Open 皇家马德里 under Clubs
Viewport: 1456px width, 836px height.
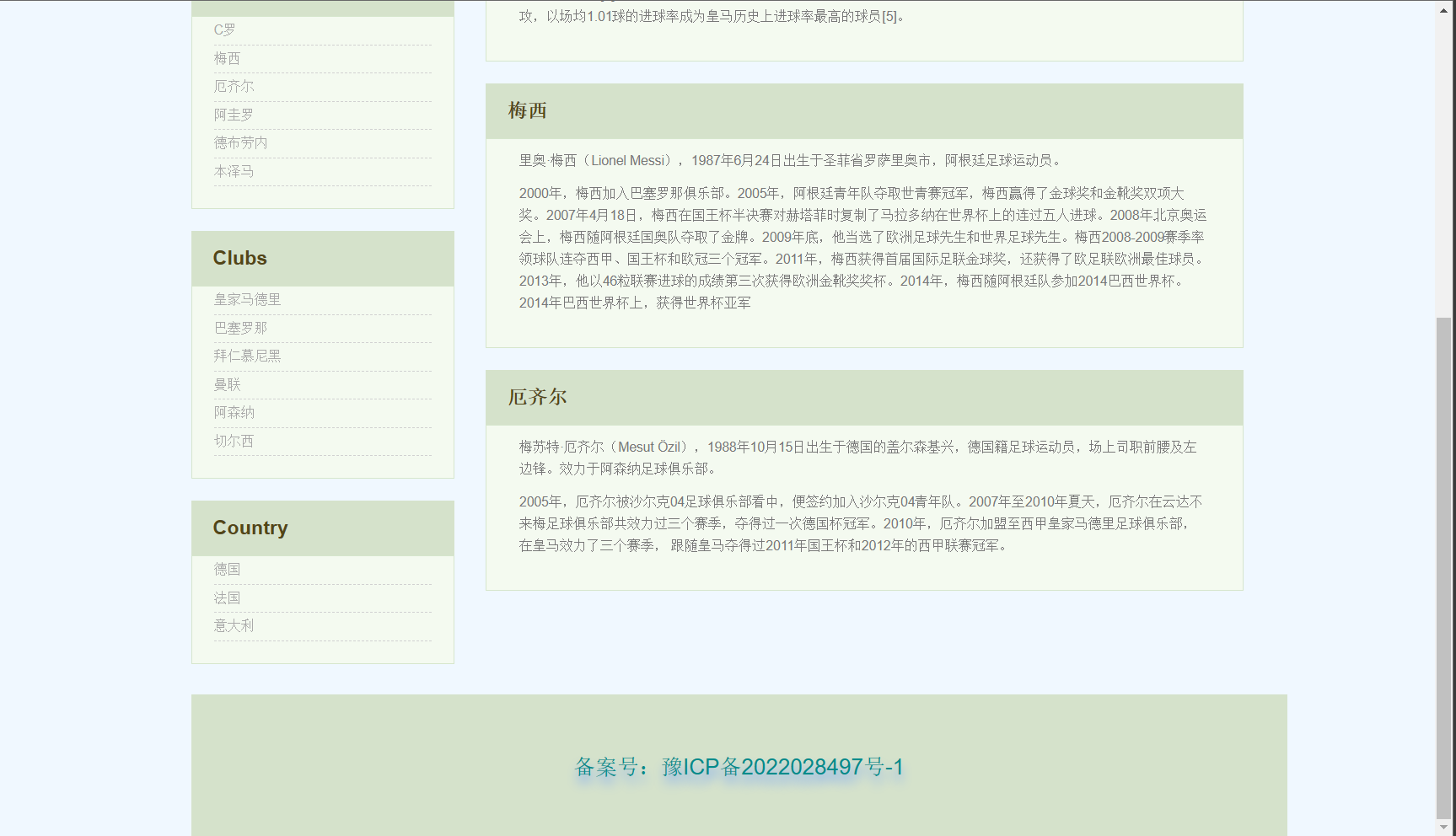point(247,300)
